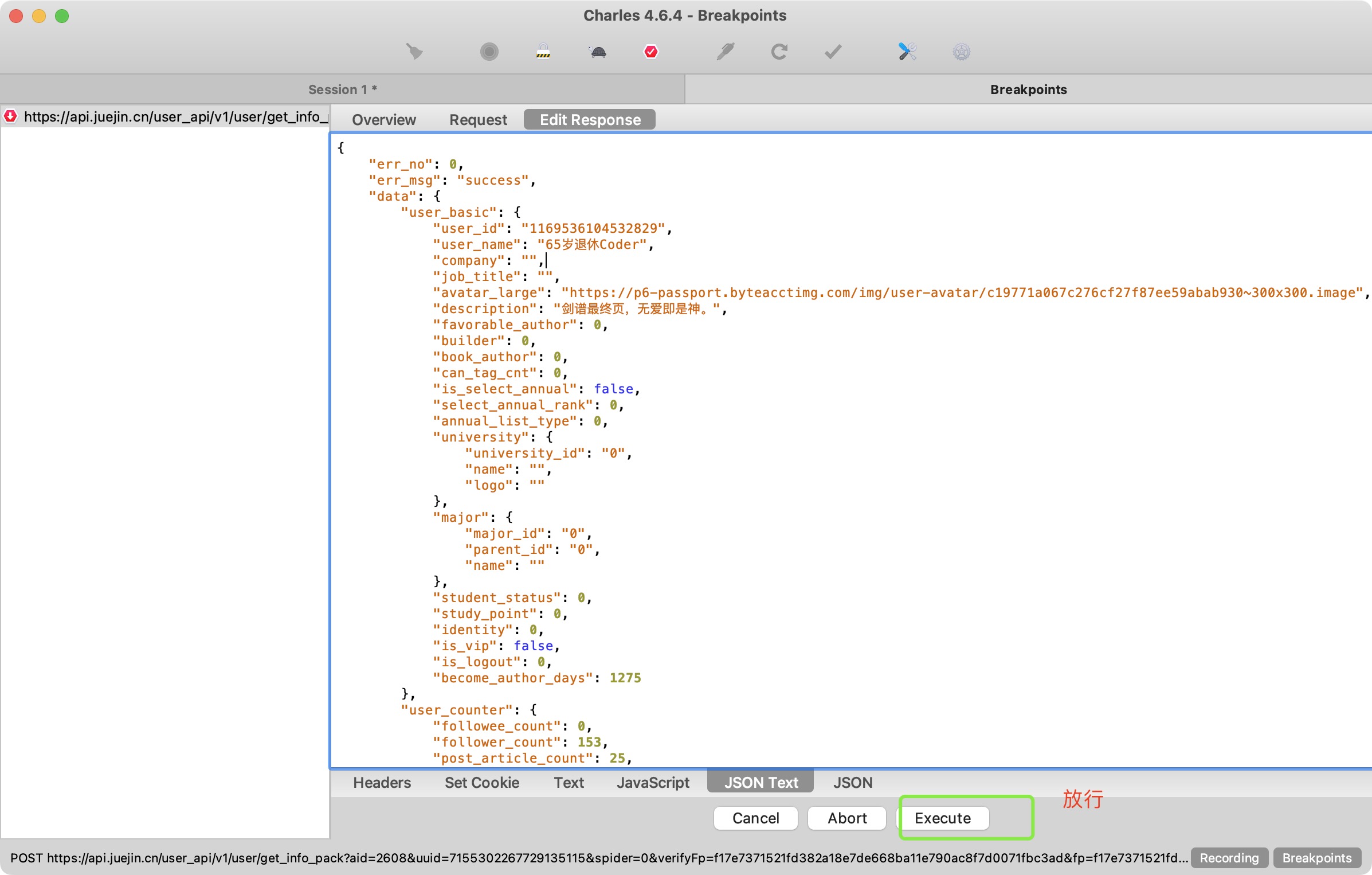1372x875 pixels.
Task: Open the Tools wrench icon
Action: [907, 52]
